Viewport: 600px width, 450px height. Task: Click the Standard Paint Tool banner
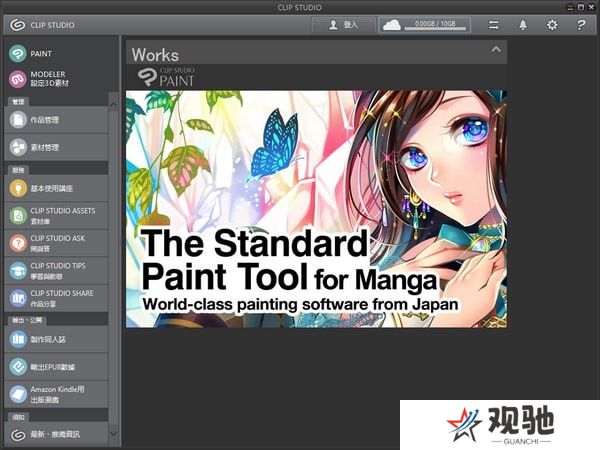(x=316, y=209)
